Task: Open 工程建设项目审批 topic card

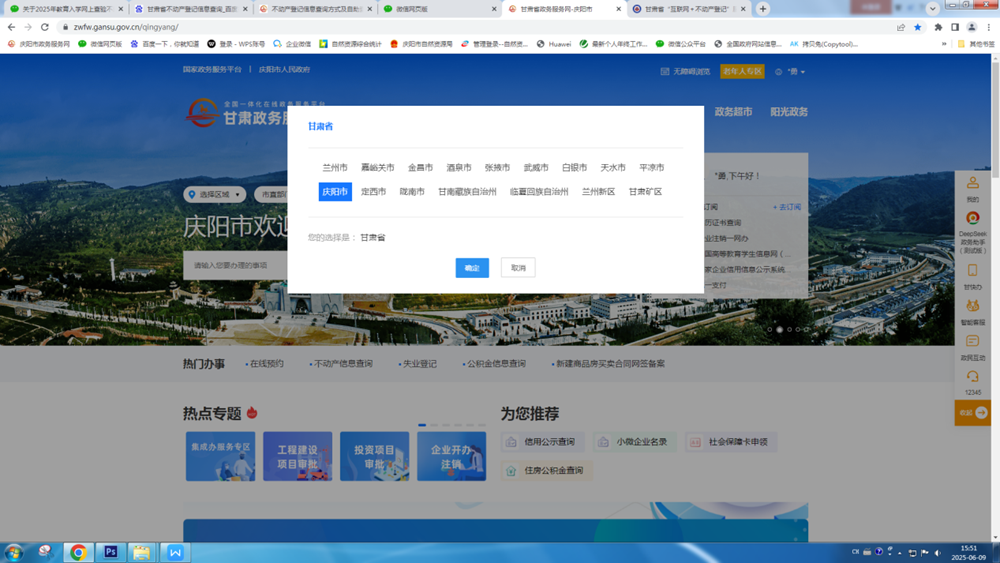Action: (x=297, y=456)
